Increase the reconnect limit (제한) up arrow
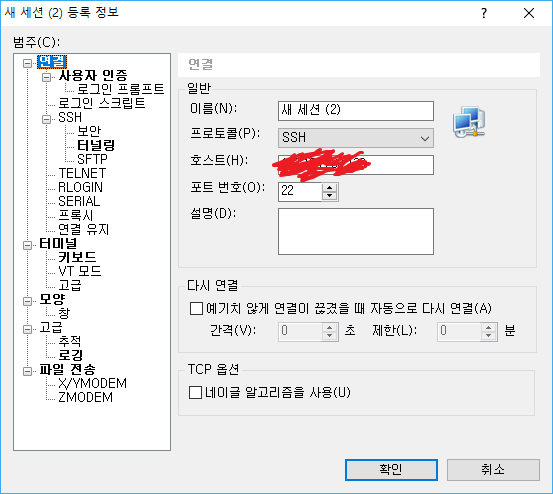553x494 pixels. (489, 327)
